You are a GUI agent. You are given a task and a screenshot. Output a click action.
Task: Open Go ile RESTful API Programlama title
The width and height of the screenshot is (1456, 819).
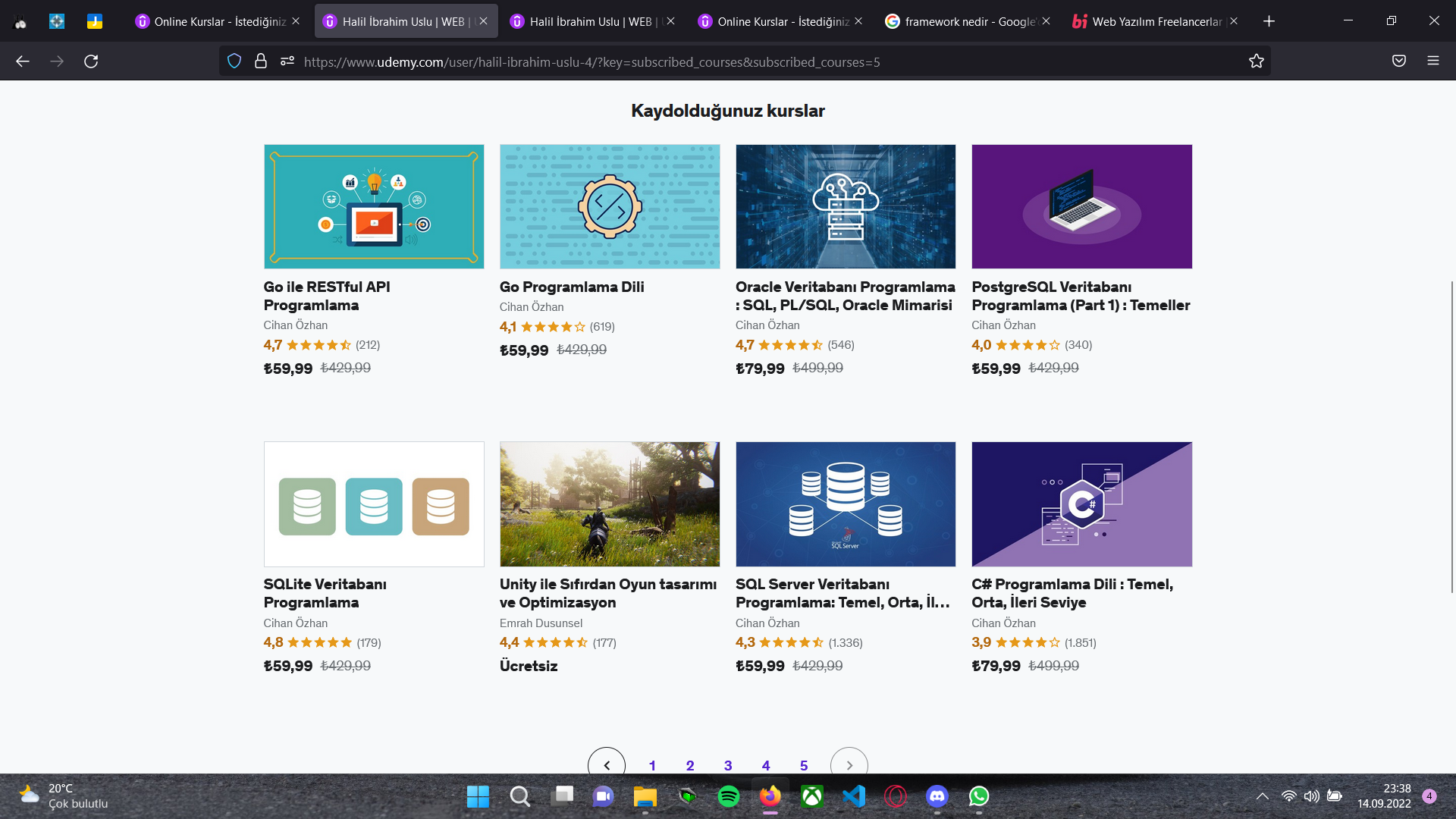tap(327, 296)
